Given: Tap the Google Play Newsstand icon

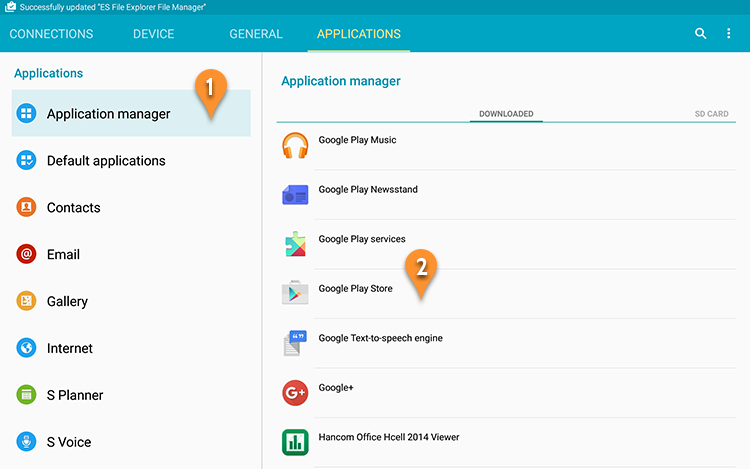Looking at the screenshot, I should (x=295, y=195).
